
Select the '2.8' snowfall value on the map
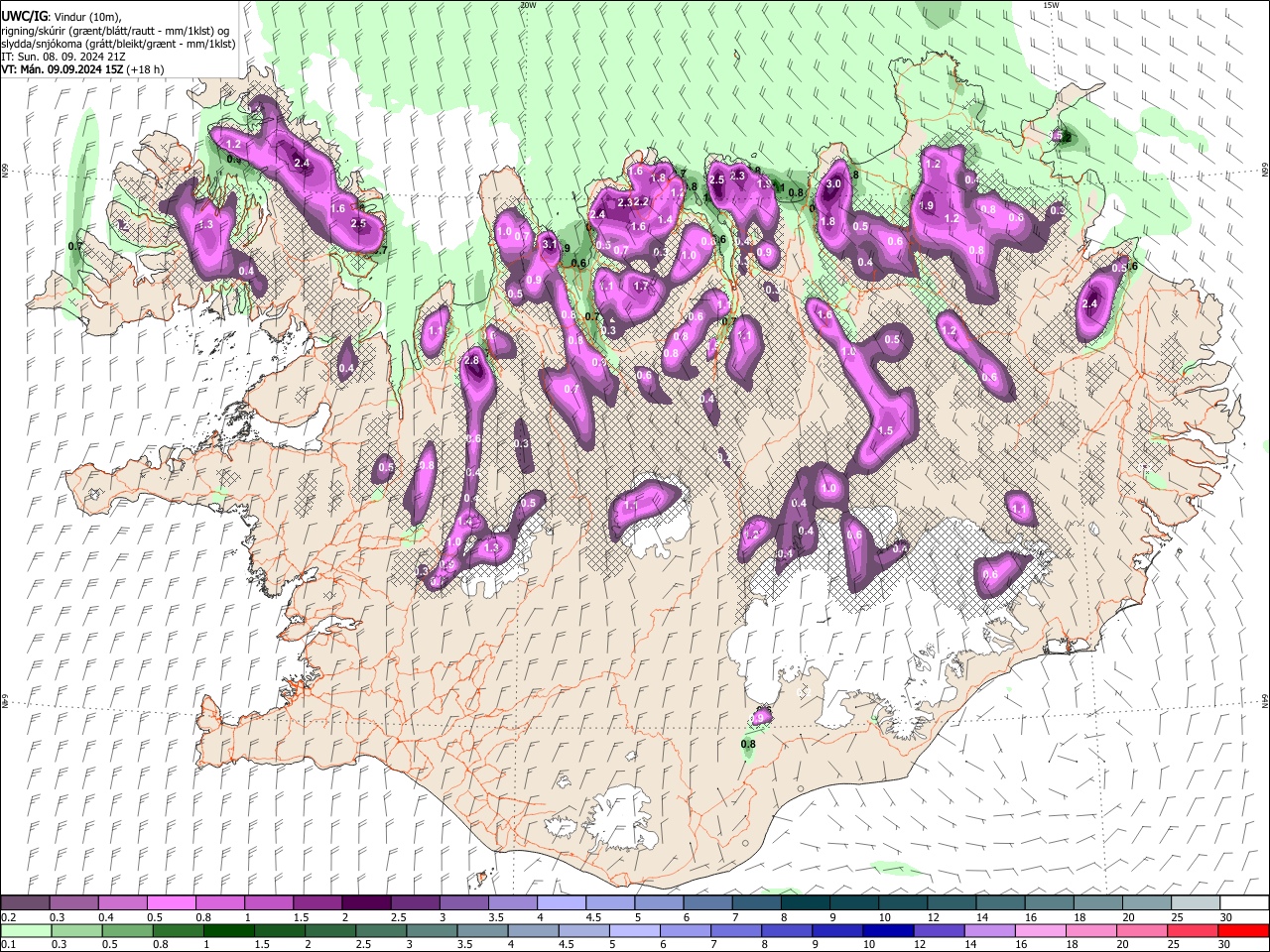(471, 360)
